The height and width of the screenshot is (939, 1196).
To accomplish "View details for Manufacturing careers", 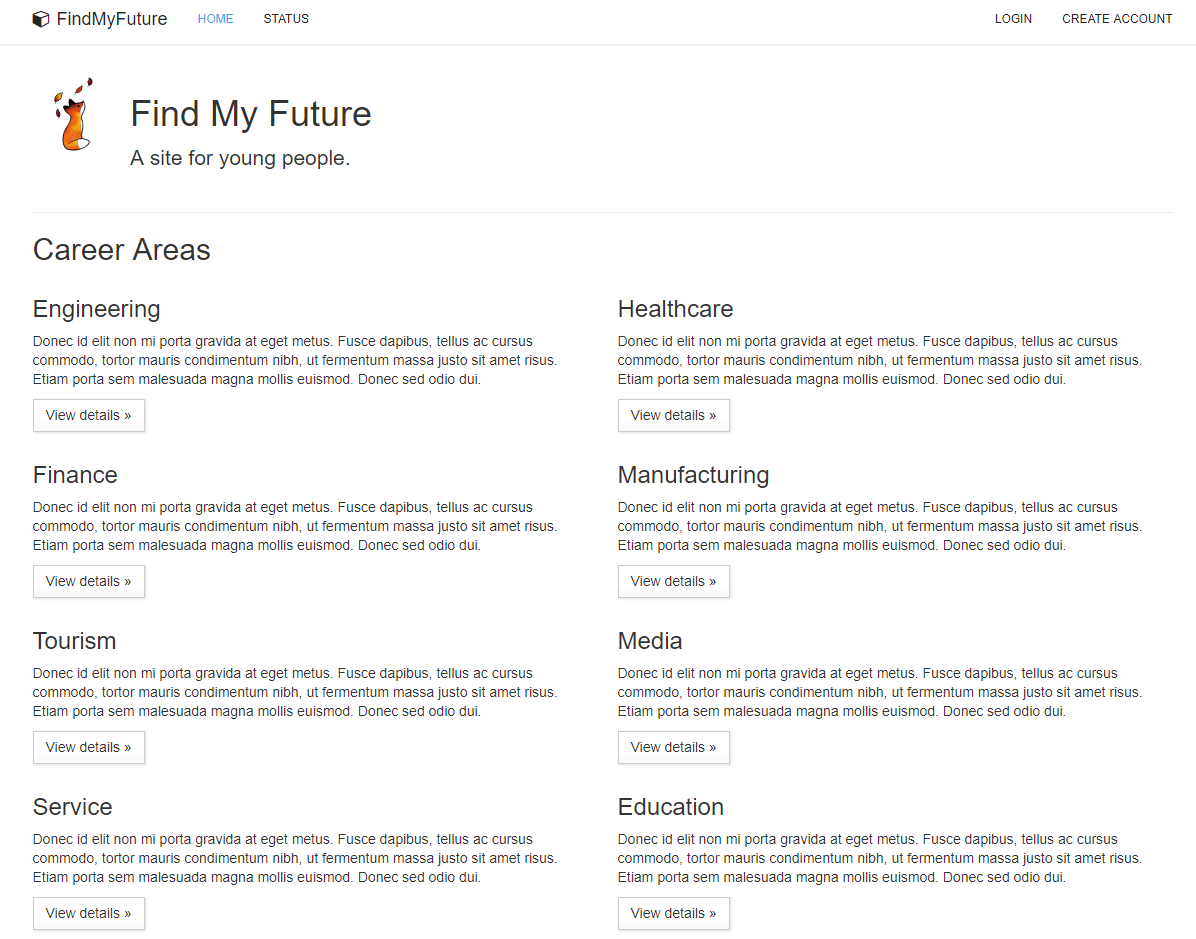I will pos(673,581).
